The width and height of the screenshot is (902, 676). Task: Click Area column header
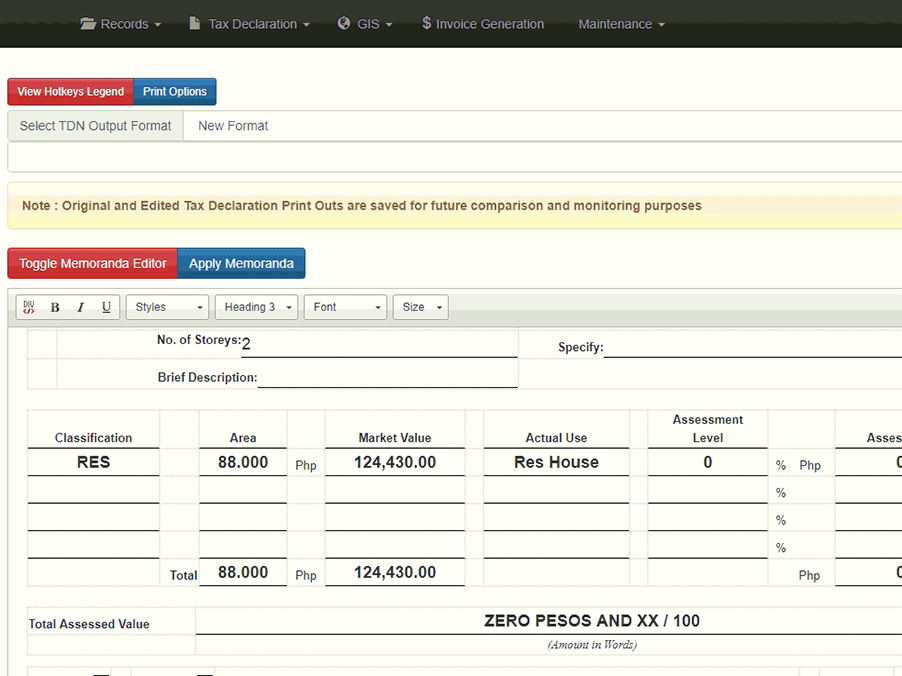coord(243,438)
